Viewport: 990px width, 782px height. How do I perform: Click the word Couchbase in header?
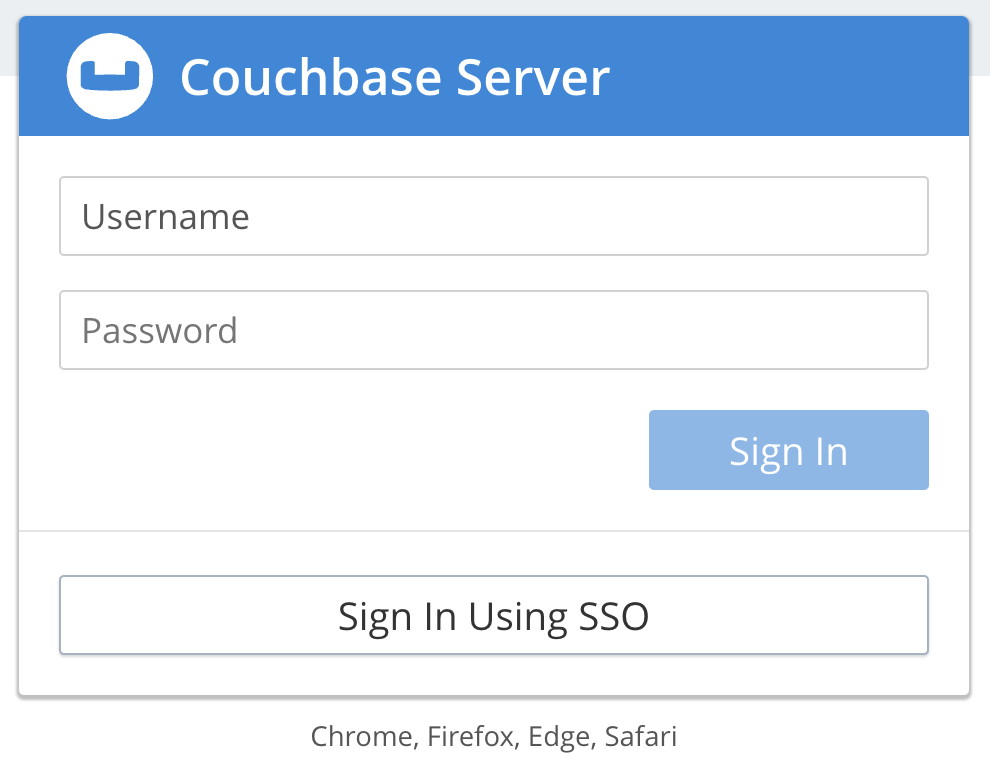click(x=311, y=77)
